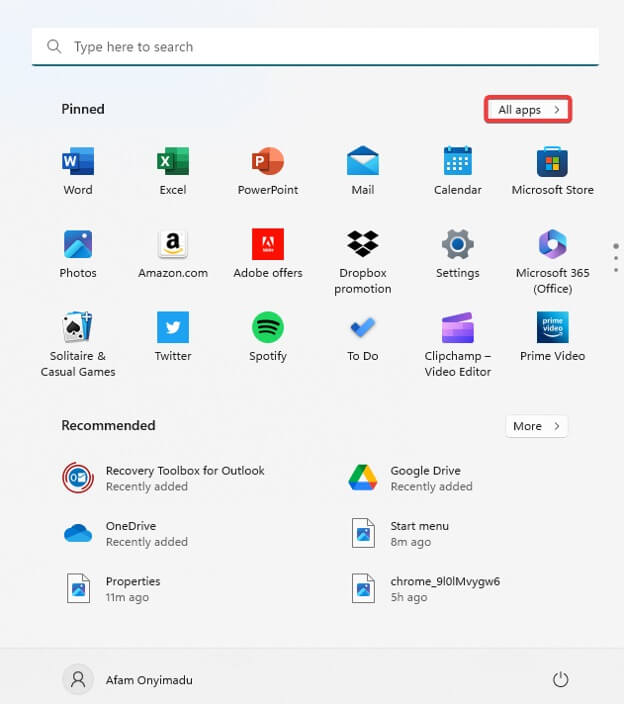Open Solitaire & Casual Games
Image resolution: width=624 pixels, height=704 pixels.
(x=78, y=344)
